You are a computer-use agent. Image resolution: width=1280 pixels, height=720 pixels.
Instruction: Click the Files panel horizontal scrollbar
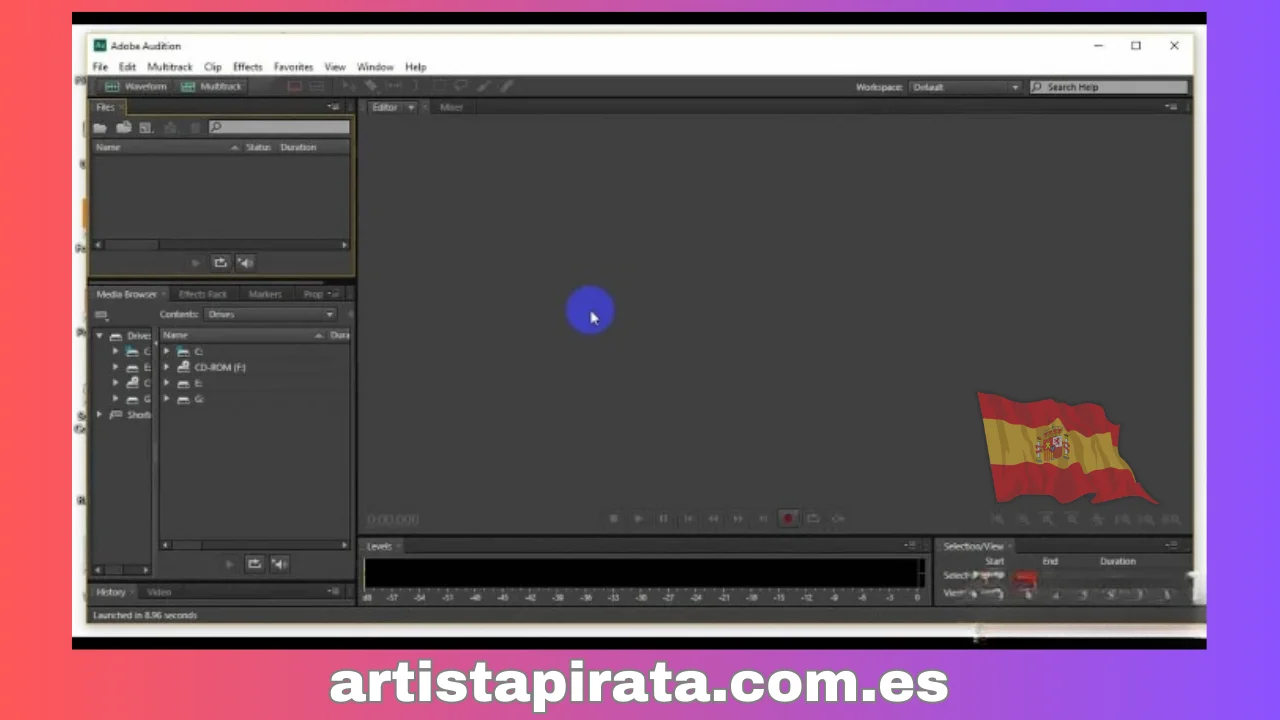click(x=220, y=245)
